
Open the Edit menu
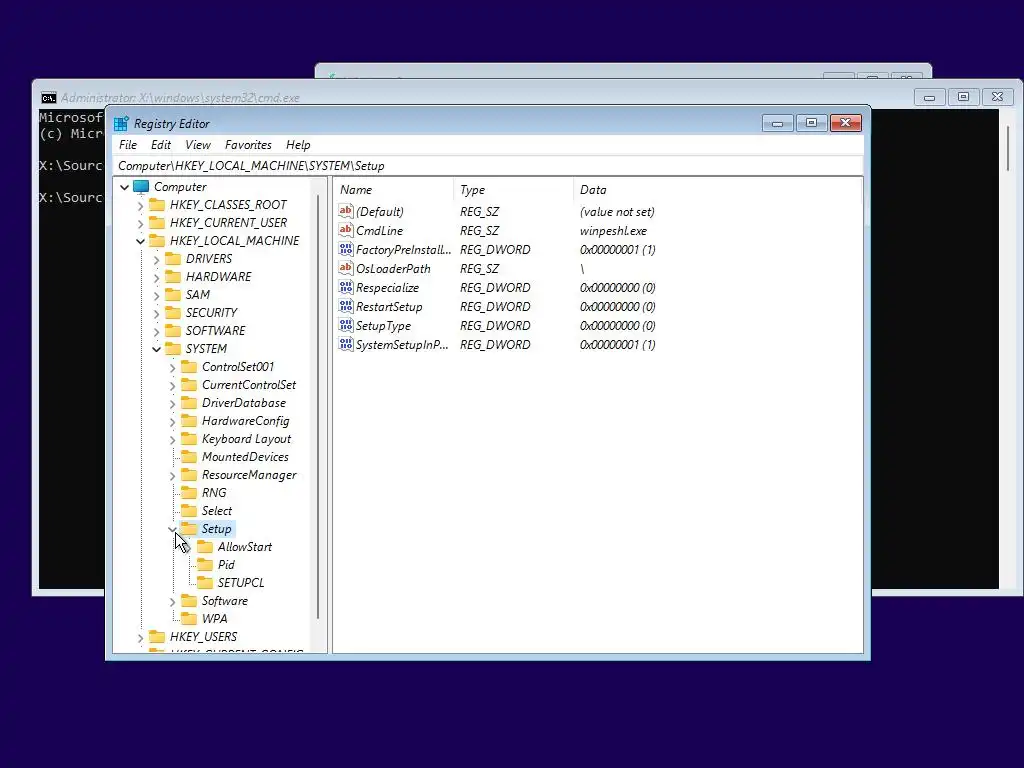tap(161, 145)
